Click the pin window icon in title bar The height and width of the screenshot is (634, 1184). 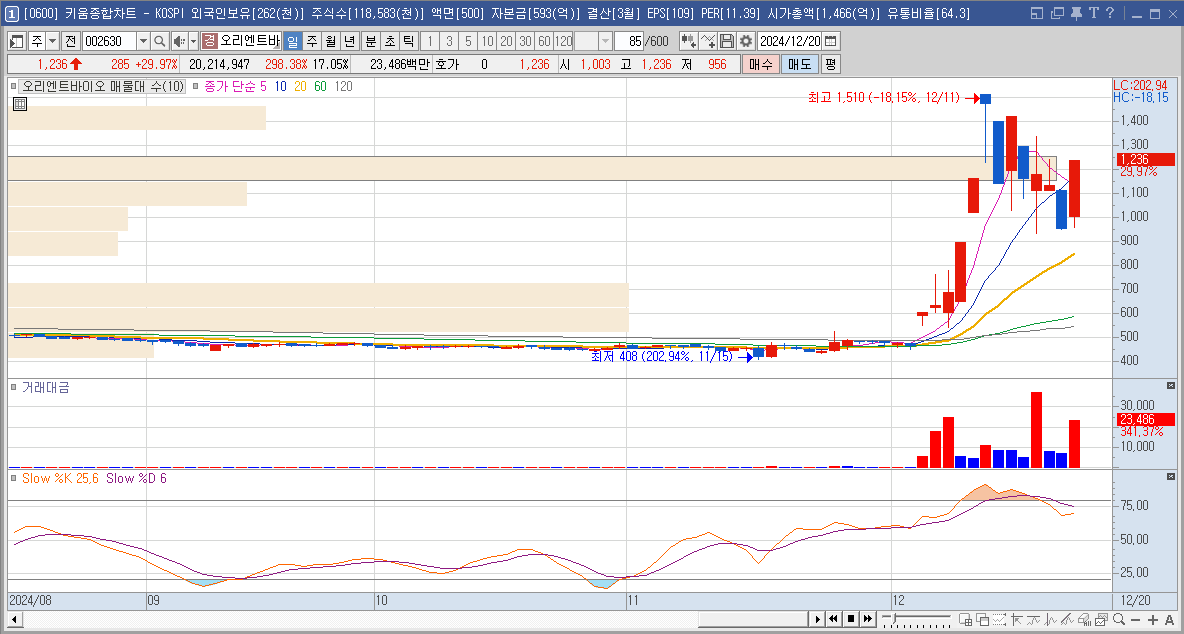1077,13
